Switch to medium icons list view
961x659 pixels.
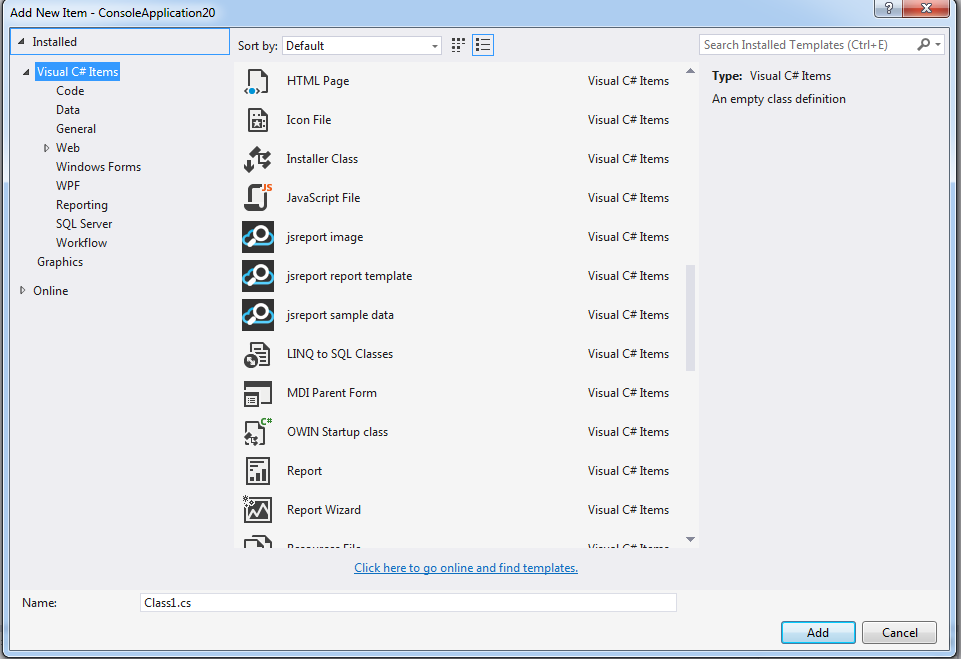483,45
